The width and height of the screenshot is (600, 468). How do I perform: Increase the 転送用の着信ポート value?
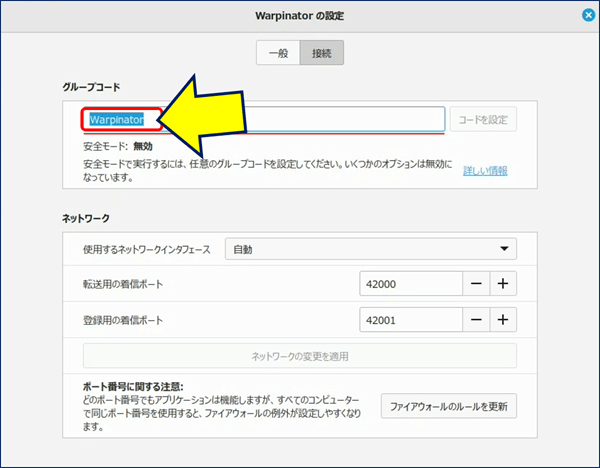tap(503, 284)
